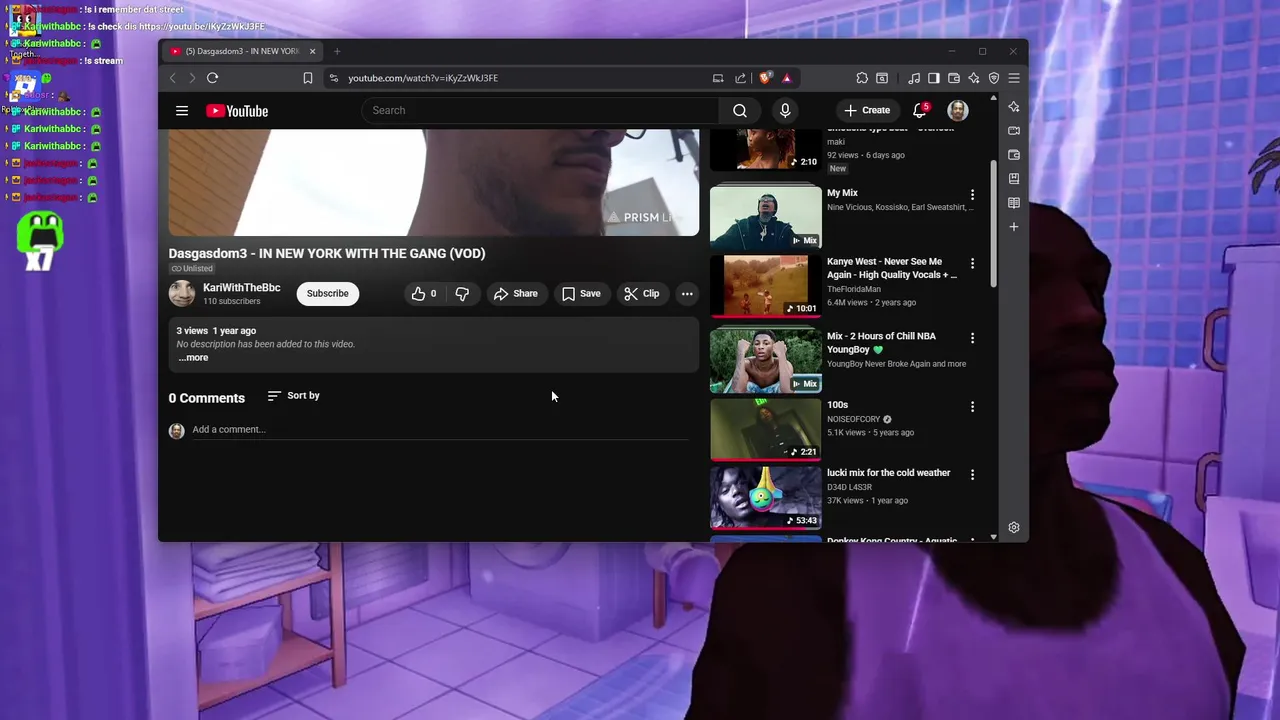Open wallet icon in the side panel

(x=1014, y=155)
